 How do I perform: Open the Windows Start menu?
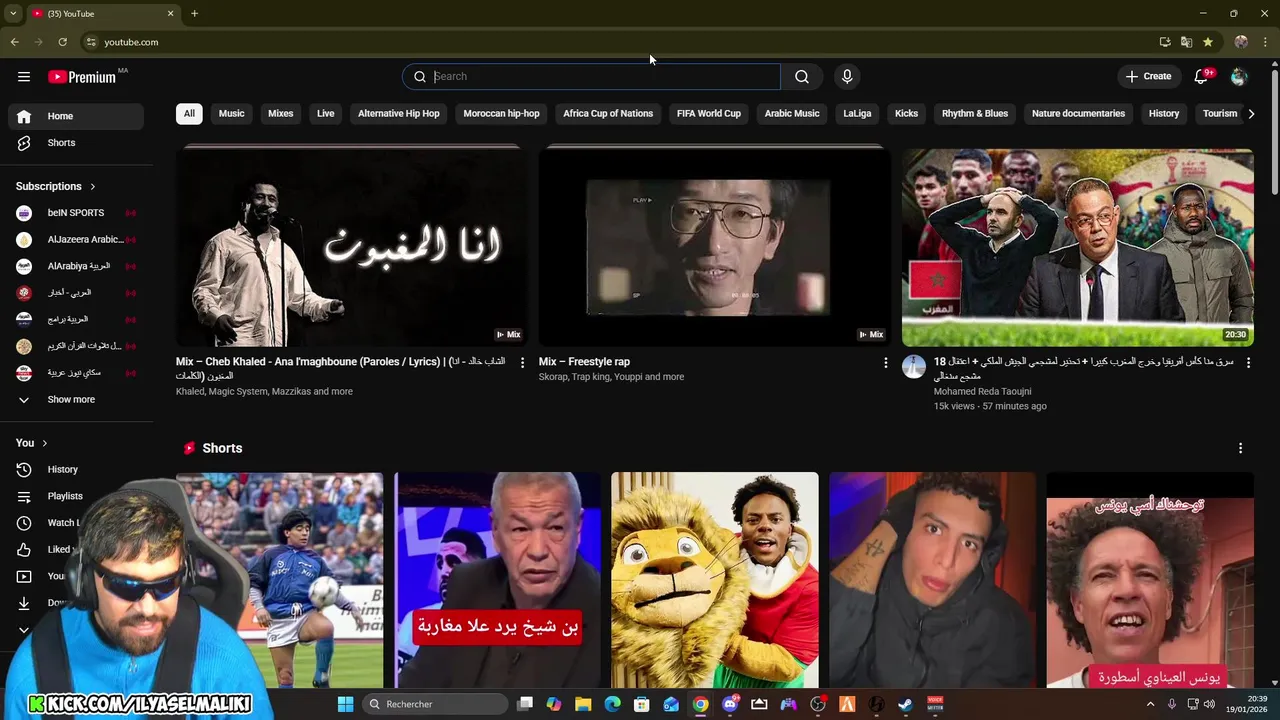(345, 704)
